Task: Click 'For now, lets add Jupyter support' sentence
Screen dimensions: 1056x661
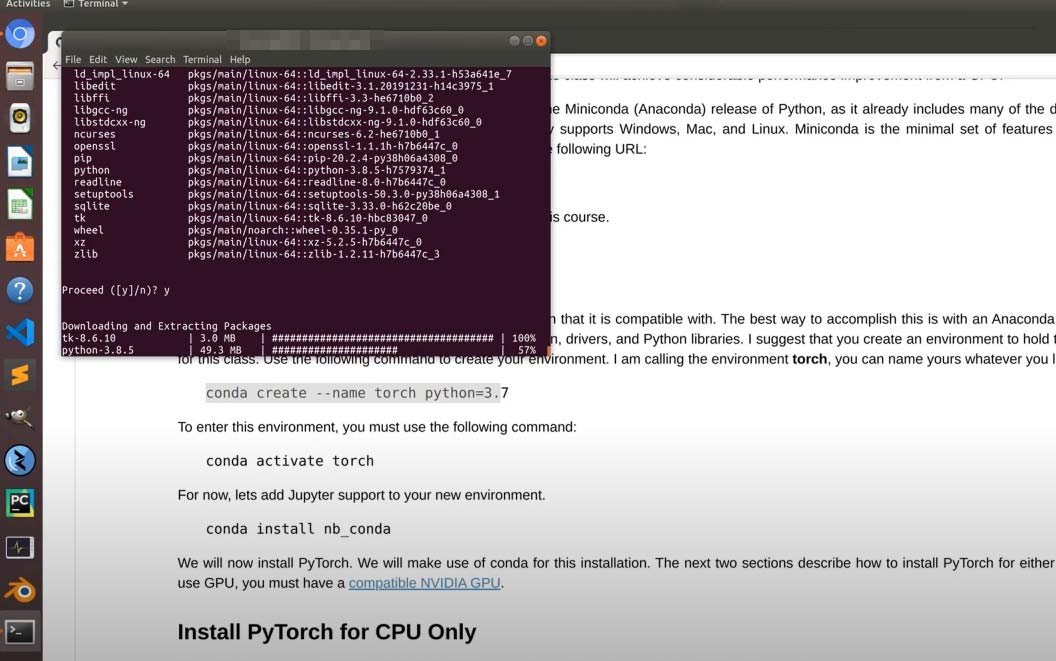Action: click(x=362, y=495)
